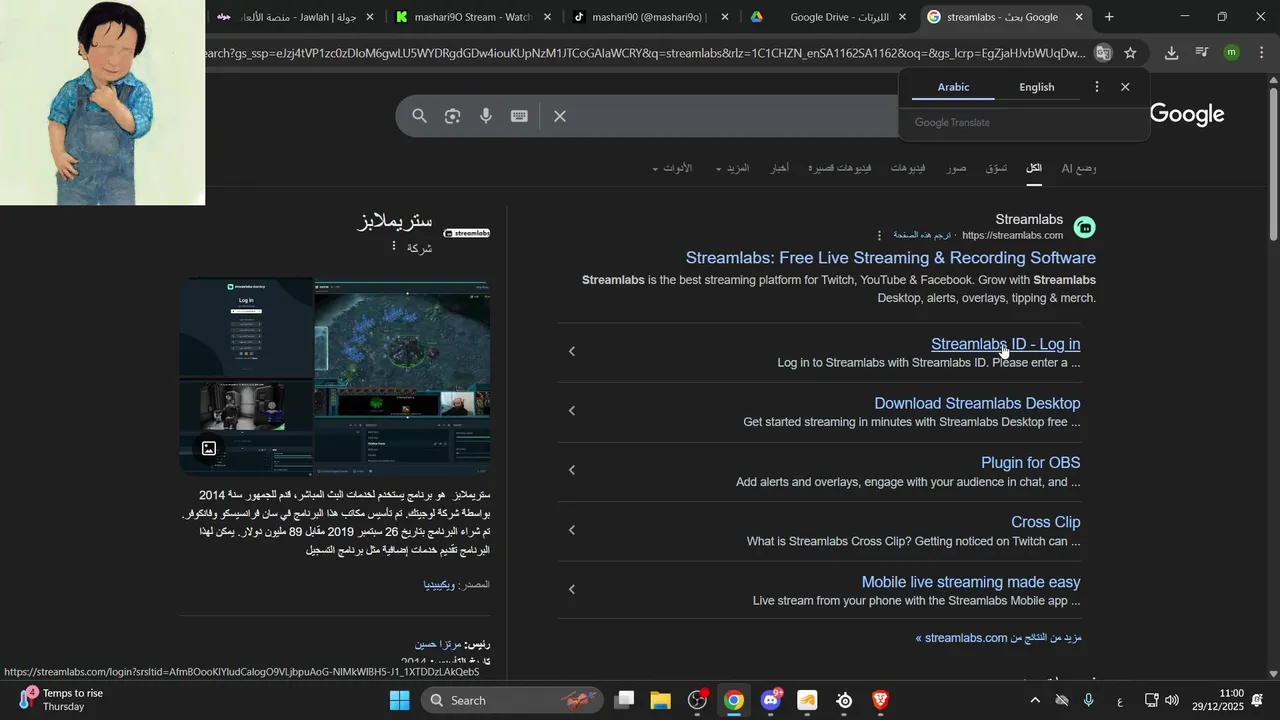The height and width of the screenshot is (720, 1280).
Task: Click the Chrome taskbar icon
Action: pos(734,700)
